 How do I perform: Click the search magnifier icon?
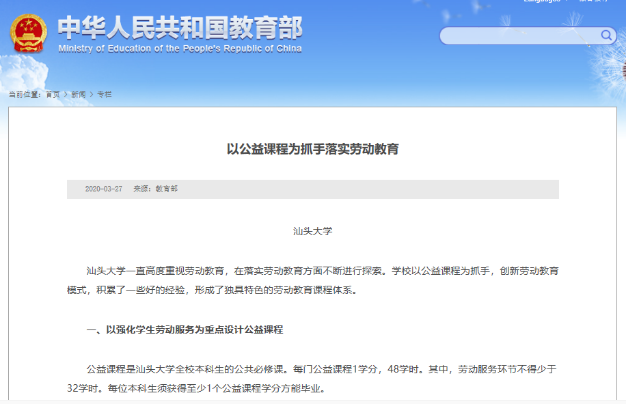[606, 36]
